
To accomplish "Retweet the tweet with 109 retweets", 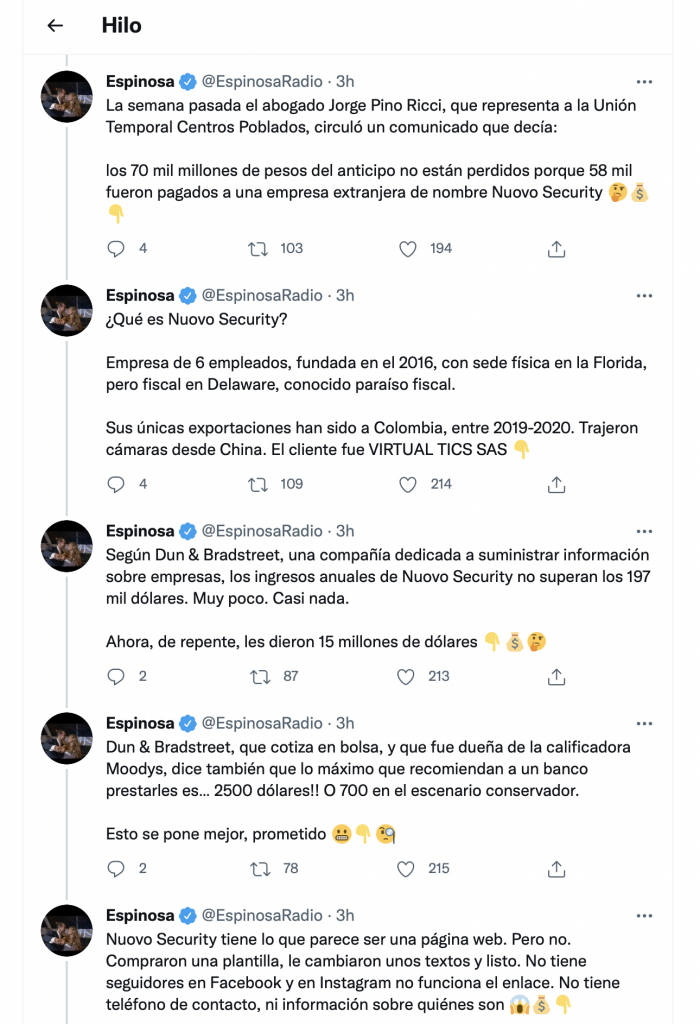I will point(259,484).
